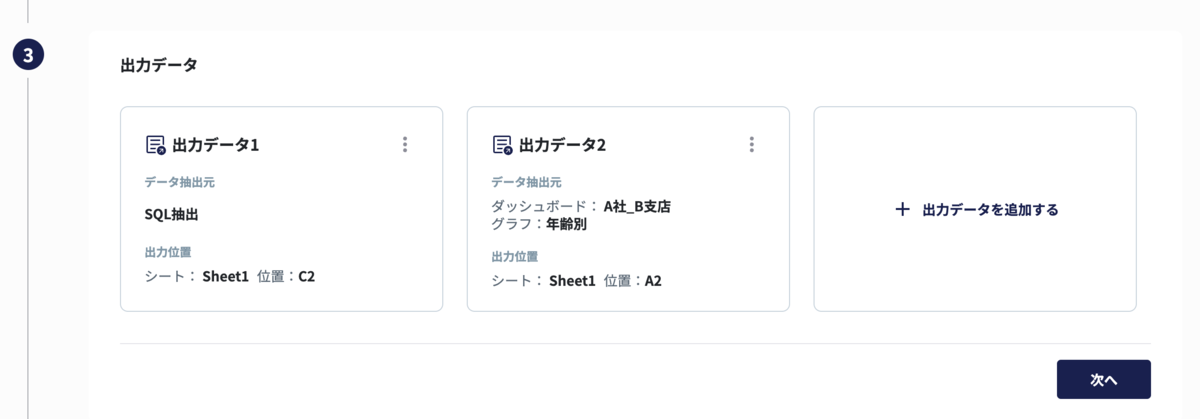Click Sheet1 in the 出力データ1 card
This screenshot has width=1200, height=419.
(225, 276)
